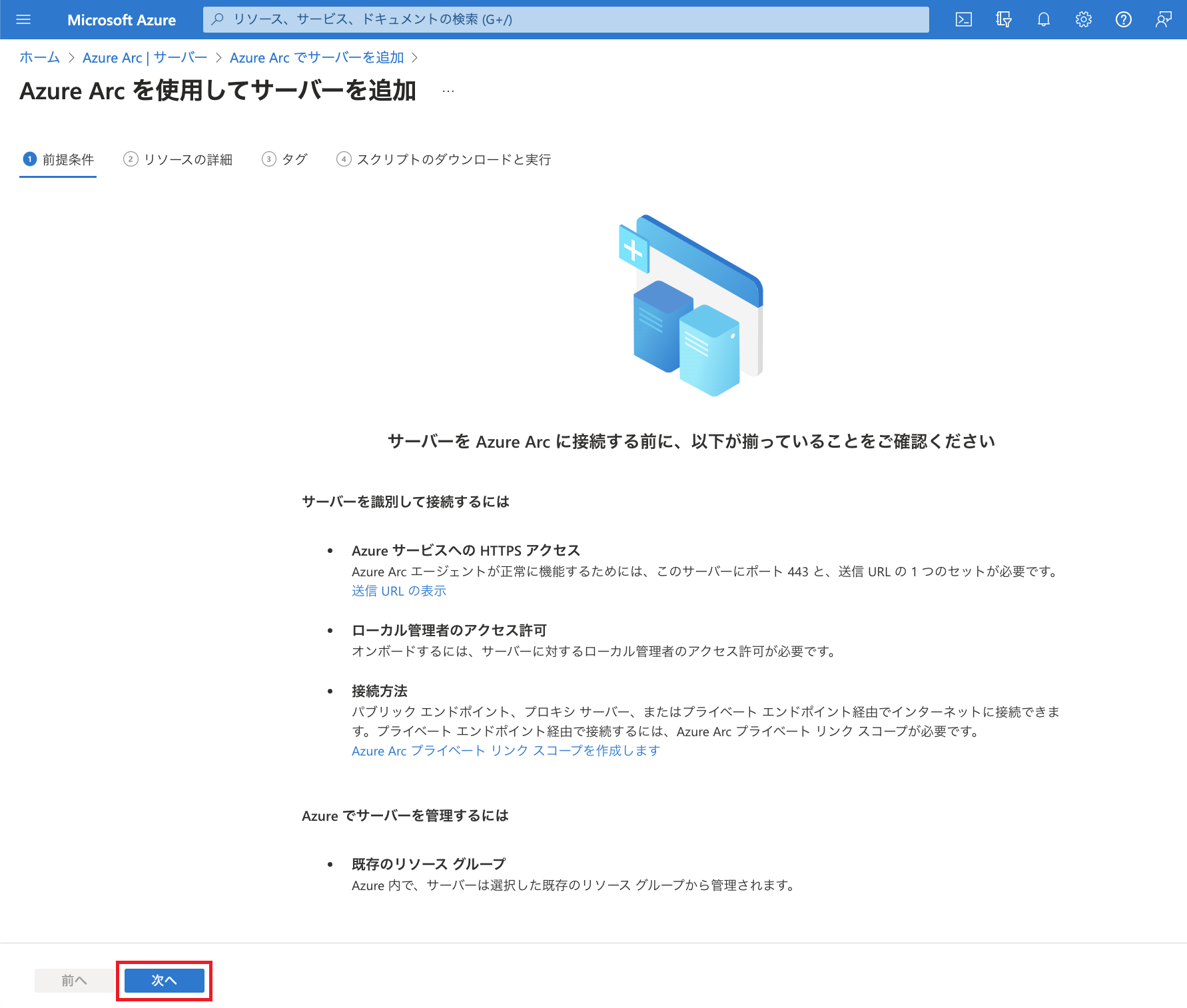1187x1008 pixels.
Task: Go to the ホーム breadcrumb
Action: (x=39, y=58)
